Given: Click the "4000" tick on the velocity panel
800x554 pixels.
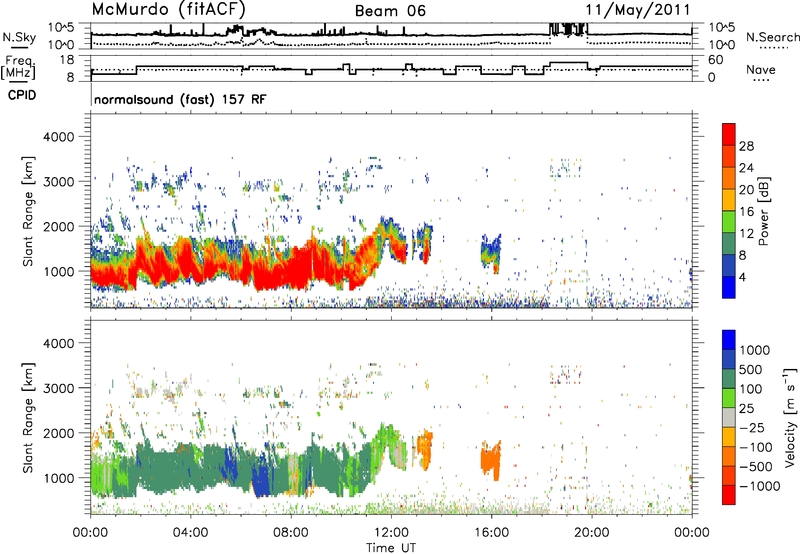Looking at the screenshot, I should tap(61, 343).
